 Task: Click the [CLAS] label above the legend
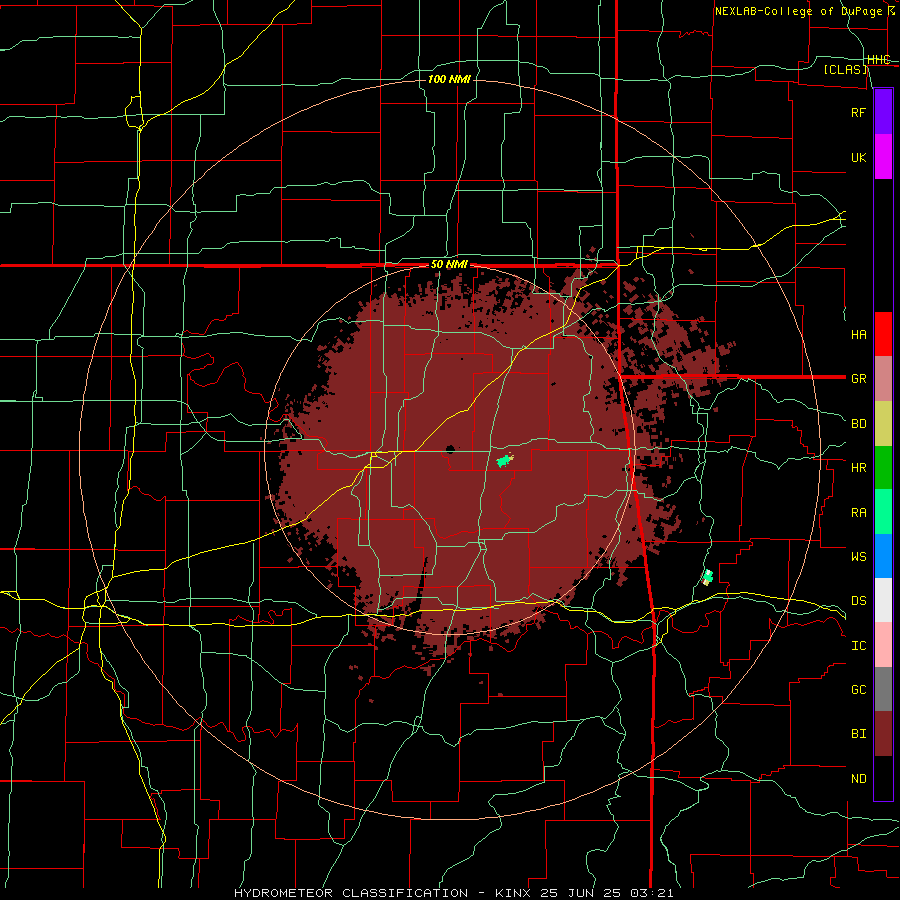[x=845, y=69]
